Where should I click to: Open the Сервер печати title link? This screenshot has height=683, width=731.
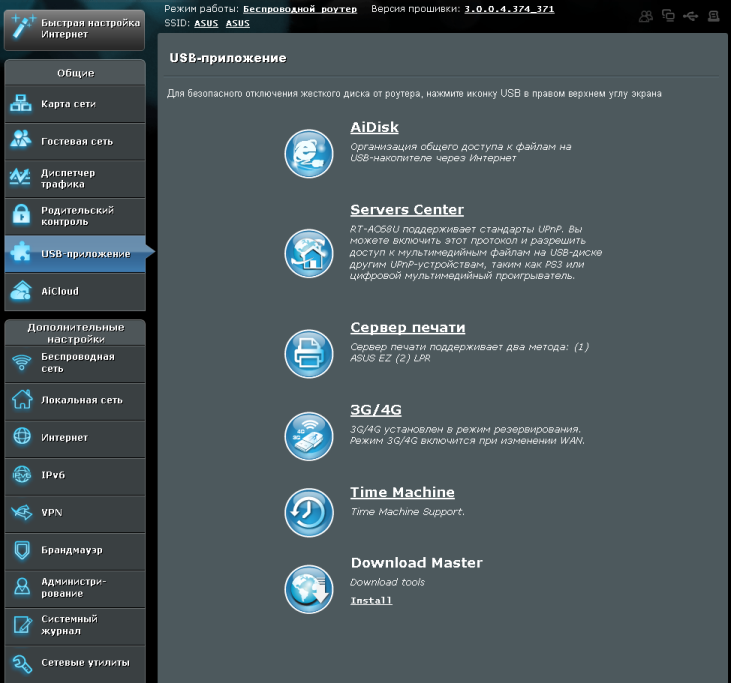(408, 327)
